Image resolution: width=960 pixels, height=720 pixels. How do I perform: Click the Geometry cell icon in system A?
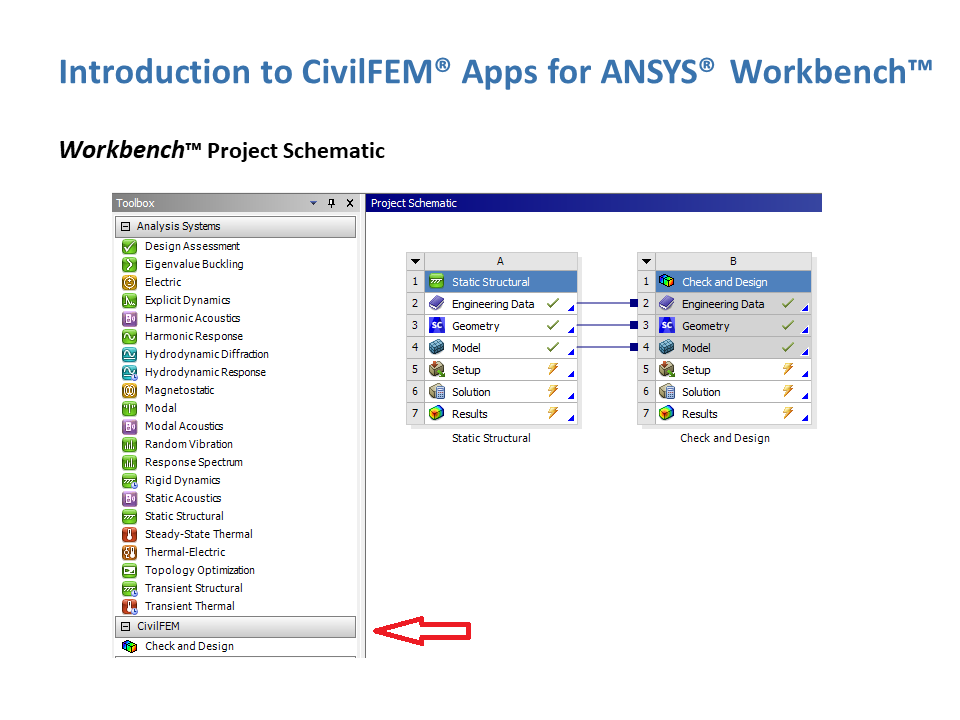click(437, 326)
